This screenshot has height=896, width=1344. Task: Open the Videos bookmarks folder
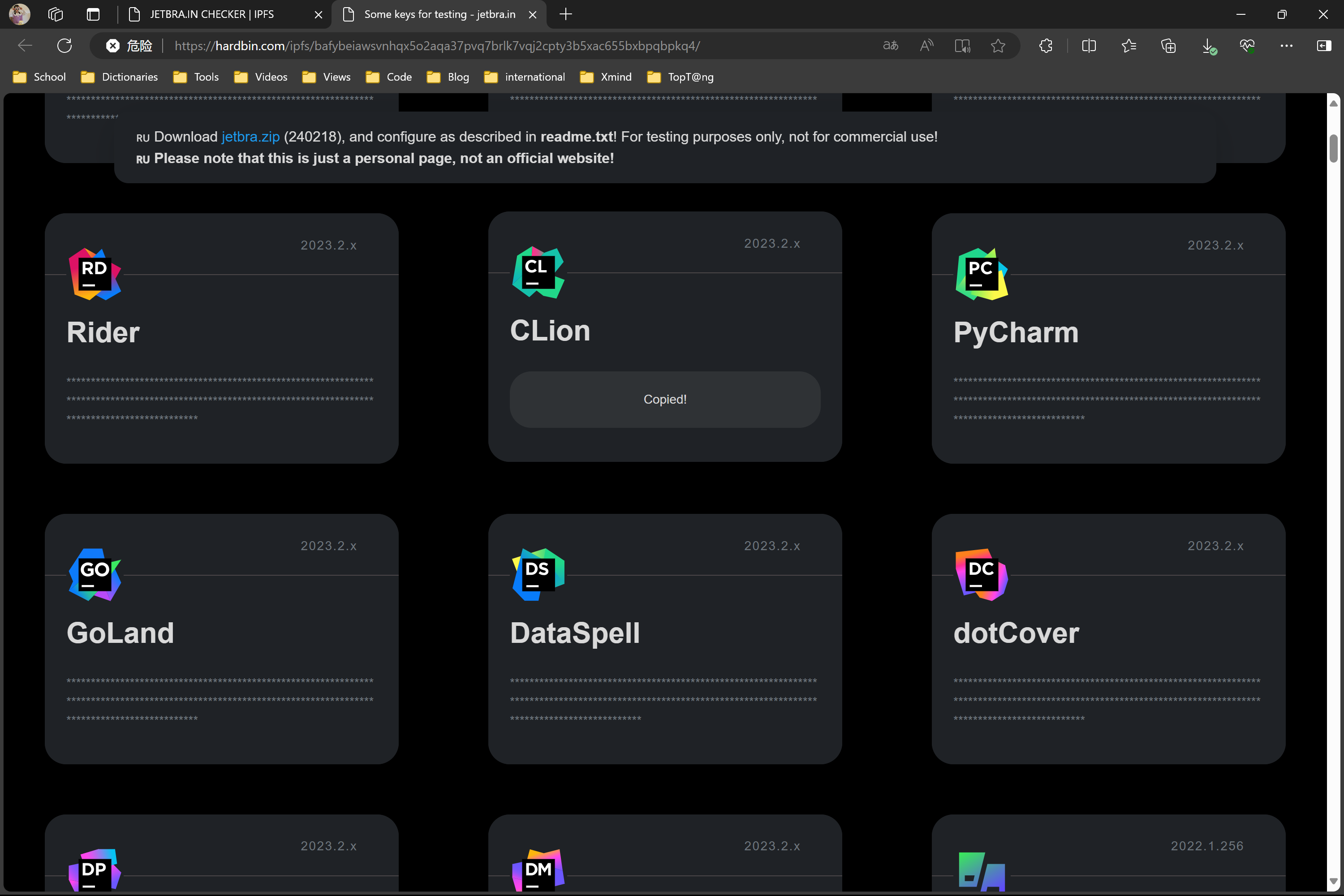(261, 77)
